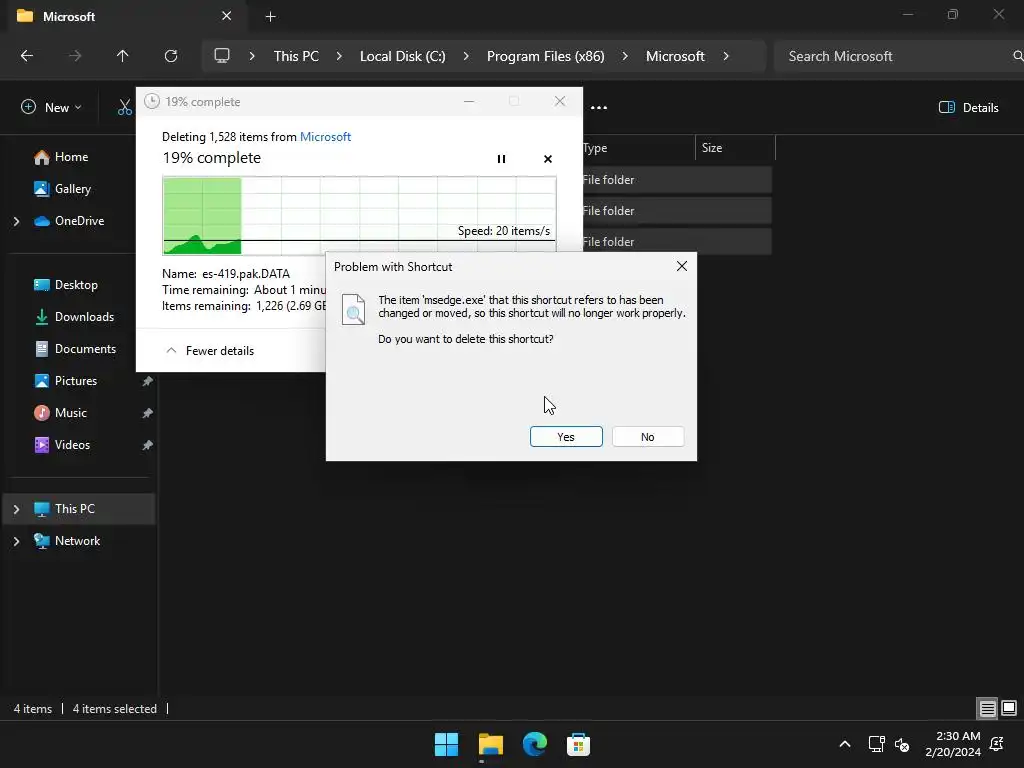
Task: Switch to the details list view
Action: coord(987,708)
